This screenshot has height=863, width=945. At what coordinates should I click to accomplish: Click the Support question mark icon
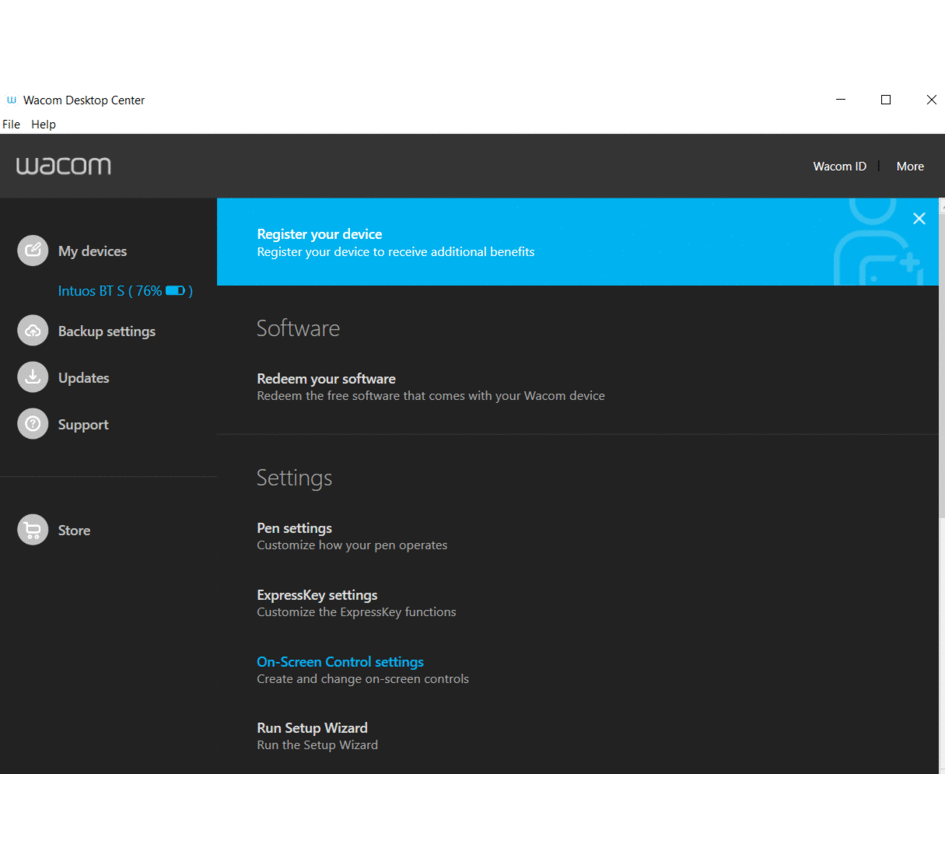click(33, 424)
